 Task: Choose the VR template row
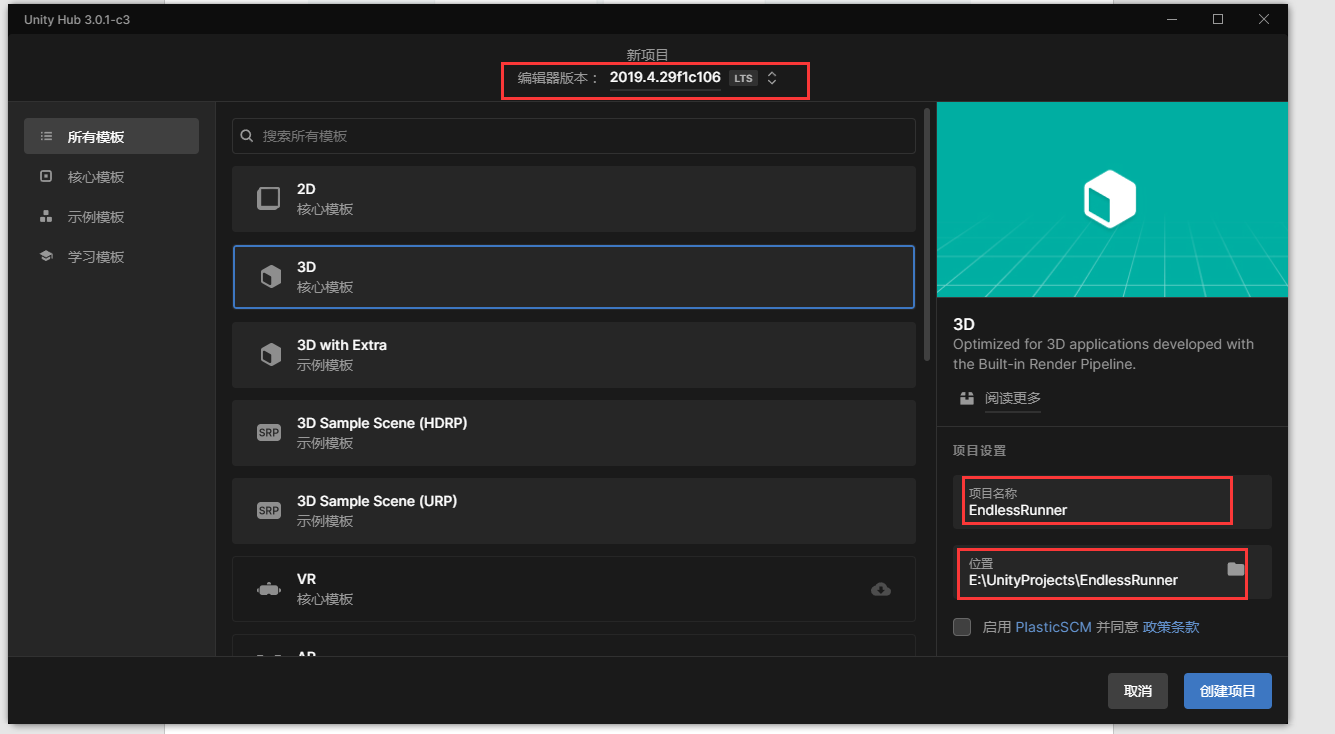click(574, 589)
